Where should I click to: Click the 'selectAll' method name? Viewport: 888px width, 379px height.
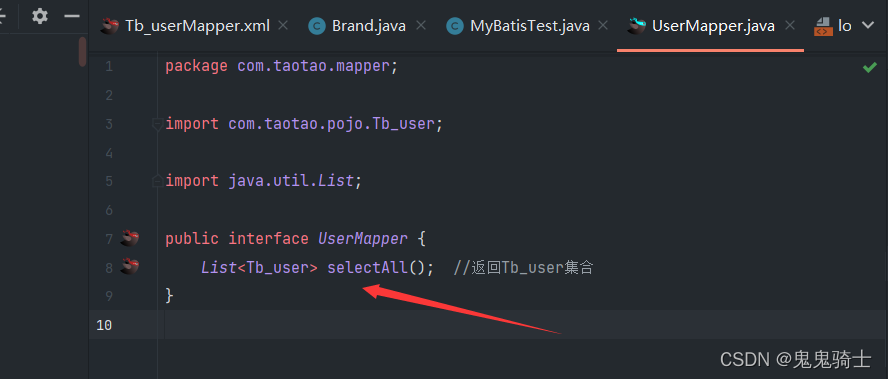click(x=367, y=267)
